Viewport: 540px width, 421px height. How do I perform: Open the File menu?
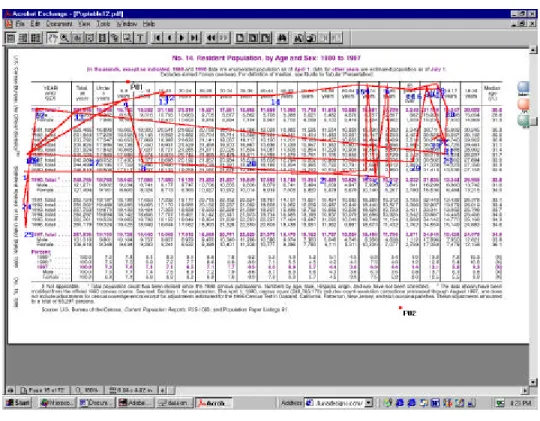pyautogui.click(x=20, y=24)
